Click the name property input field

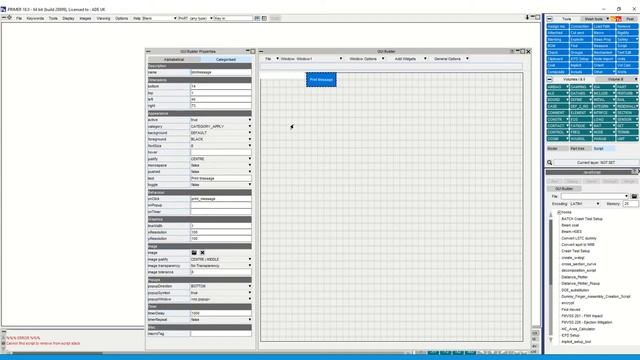pyautogui.click(x=221, y=72)
